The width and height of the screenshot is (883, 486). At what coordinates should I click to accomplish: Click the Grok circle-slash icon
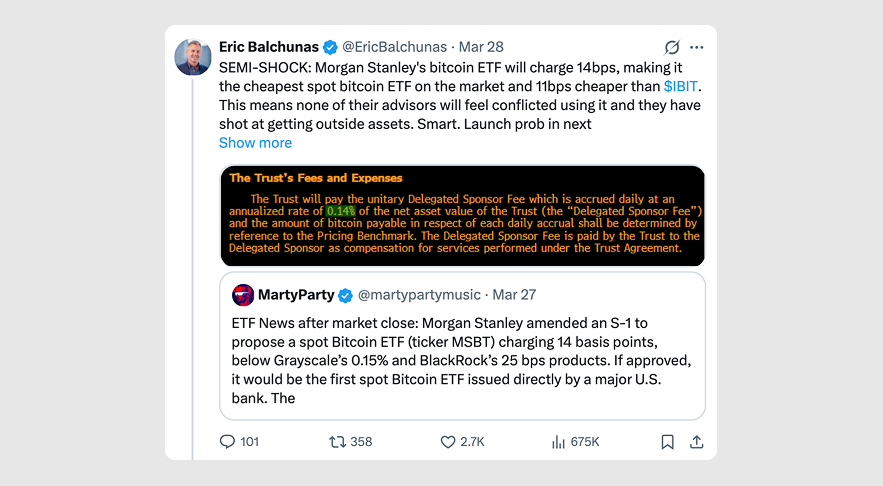[x=672, y=48]
